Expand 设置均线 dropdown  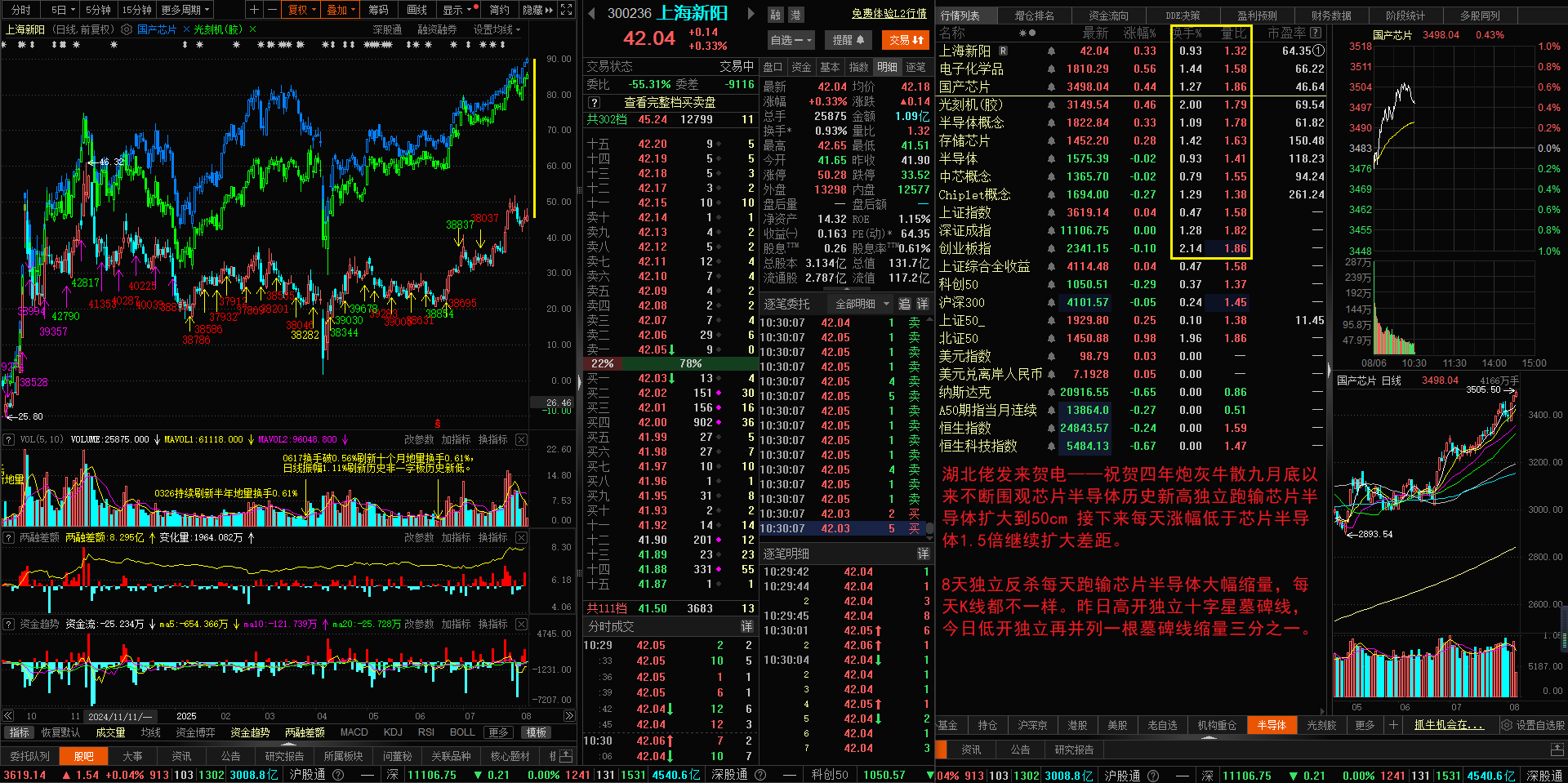click(497, 29)
